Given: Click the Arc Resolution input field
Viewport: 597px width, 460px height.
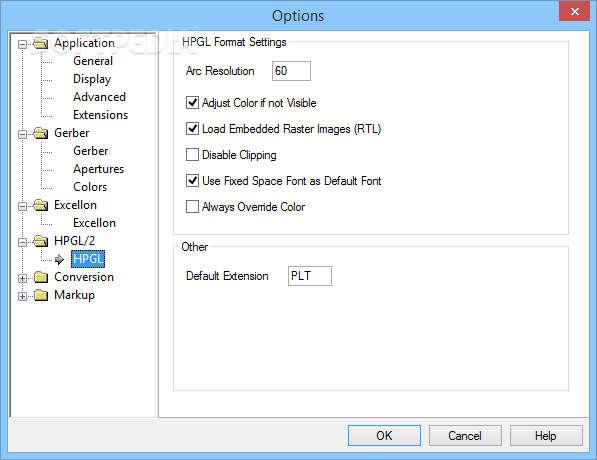Looking at the screenshot, I should (x=291, y=71).
